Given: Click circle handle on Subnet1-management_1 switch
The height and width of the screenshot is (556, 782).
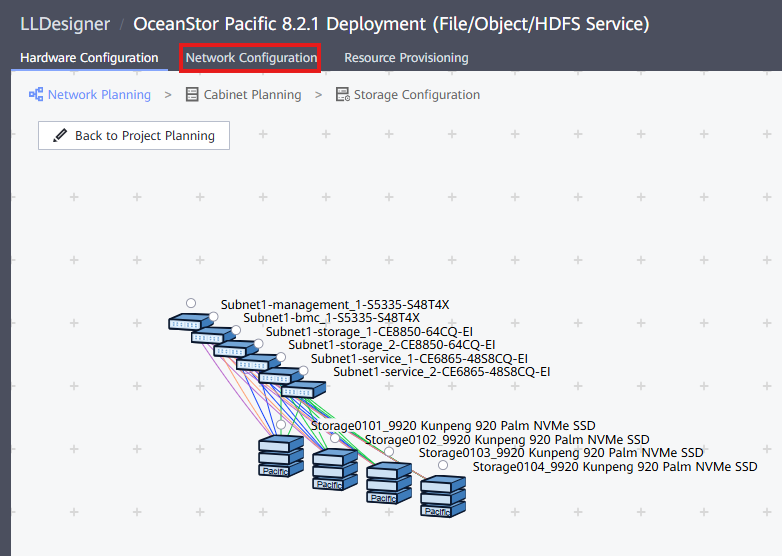Looking at the screenshot, I should tap(191, 303).
